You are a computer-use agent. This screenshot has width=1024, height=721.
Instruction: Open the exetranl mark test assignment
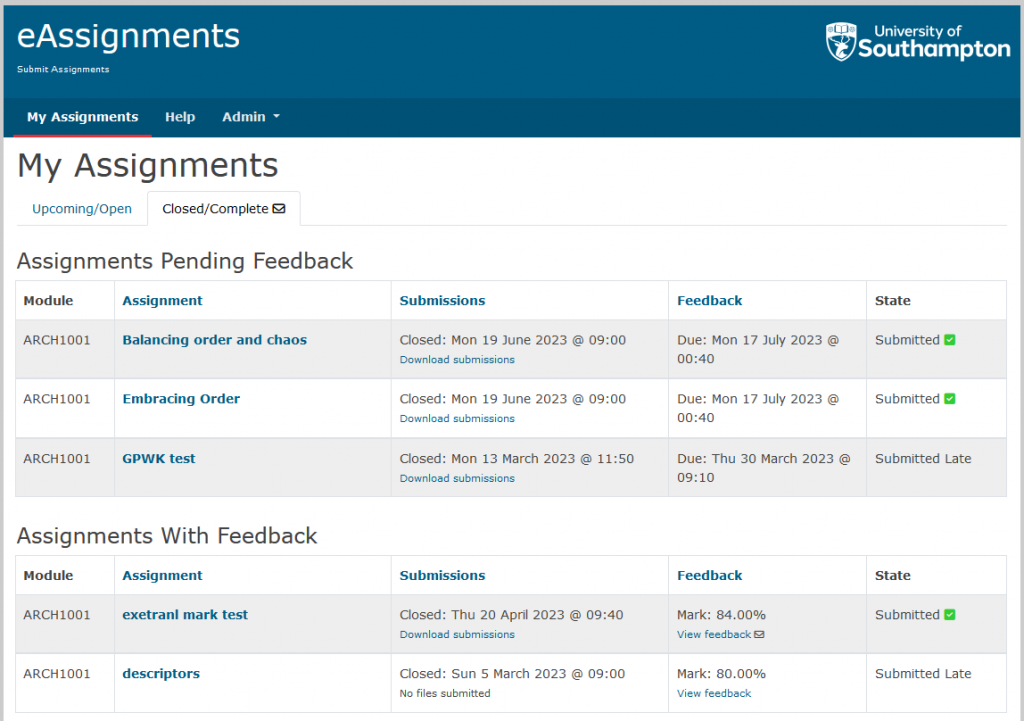185,615
